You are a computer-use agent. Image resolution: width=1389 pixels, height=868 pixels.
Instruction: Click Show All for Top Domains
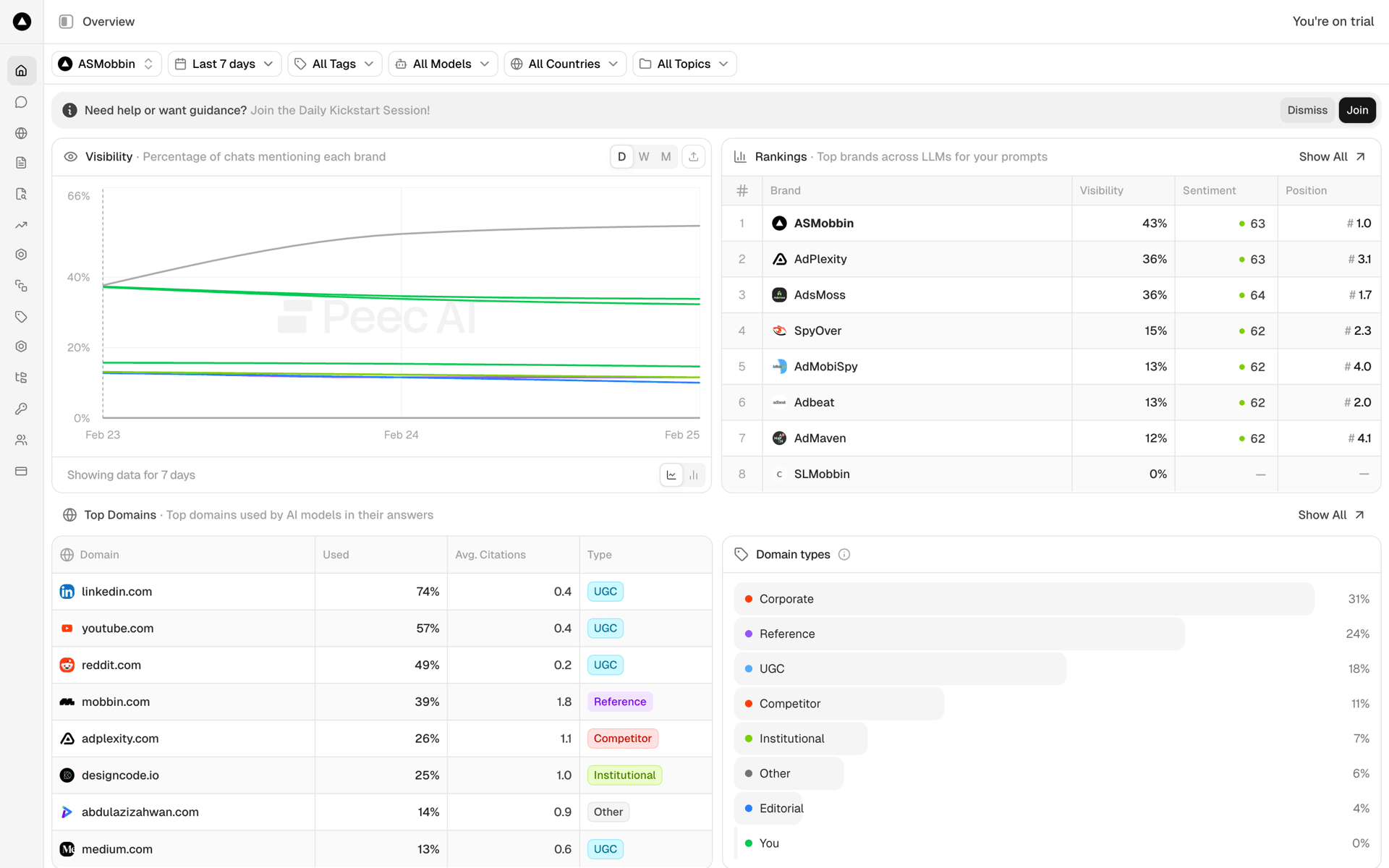point(1331,515)
